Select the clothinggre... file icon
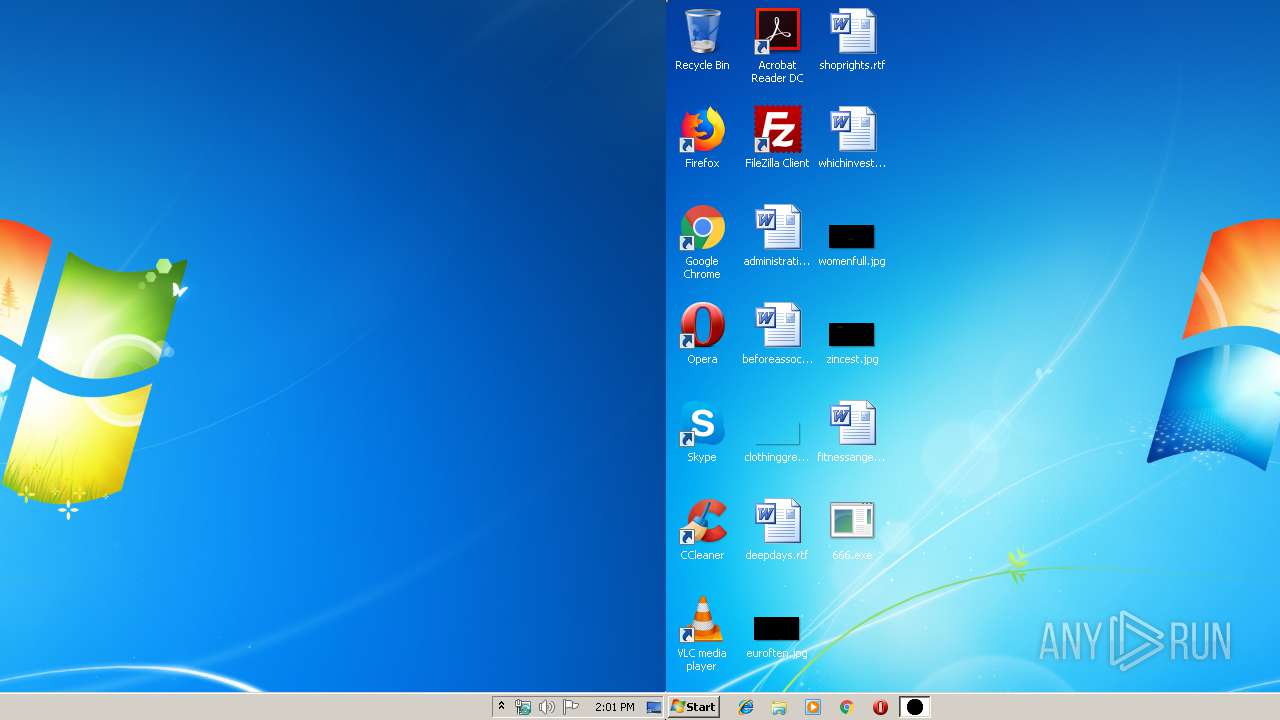The width and height of the screenshot is (1280, 720). point(777,442)
